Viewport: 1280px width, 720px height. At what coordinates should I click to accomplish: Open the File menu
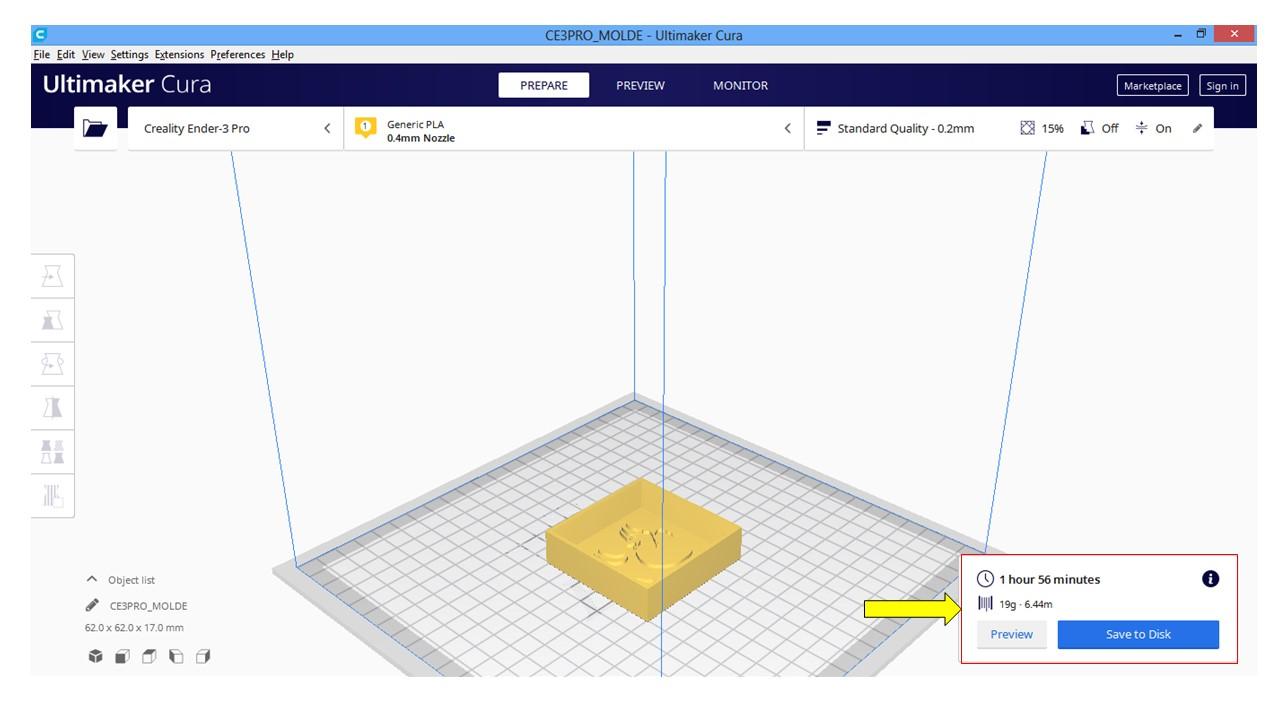pyautogui.click(x=41, y=54)
